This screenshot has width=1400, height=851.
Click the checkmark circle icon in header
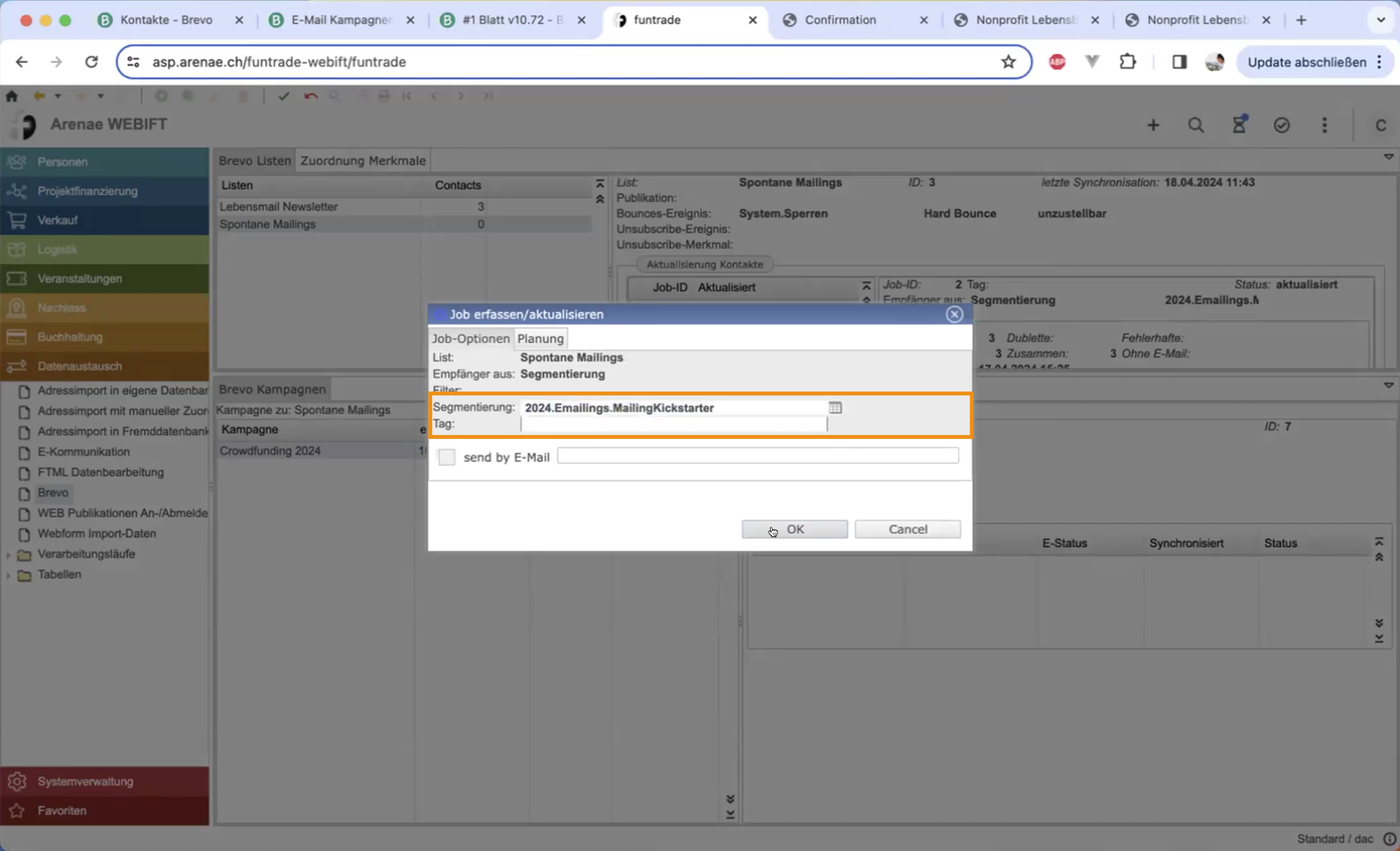coord(1281,125)
